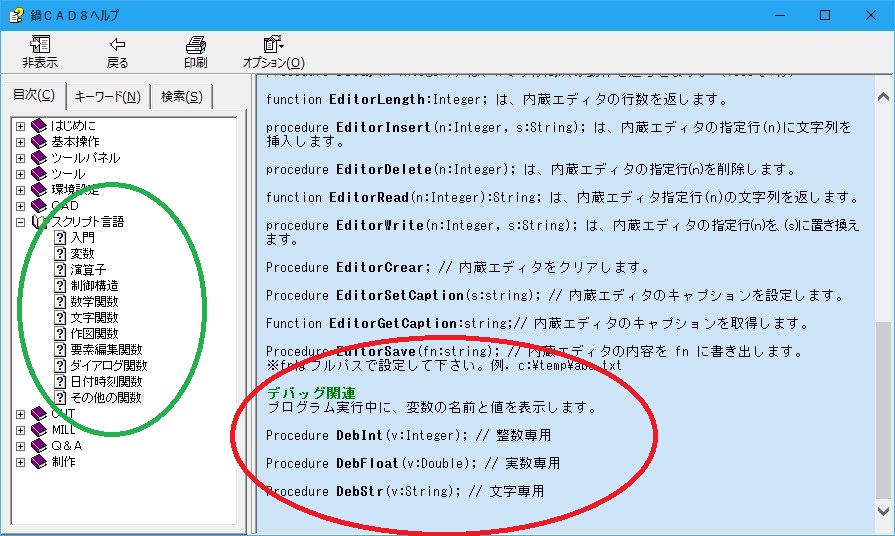The height and width of the screenshot is (536, 895).
Task: Expand the はじめに tree node
Action: pyautogui.click(x=21, y=126)
